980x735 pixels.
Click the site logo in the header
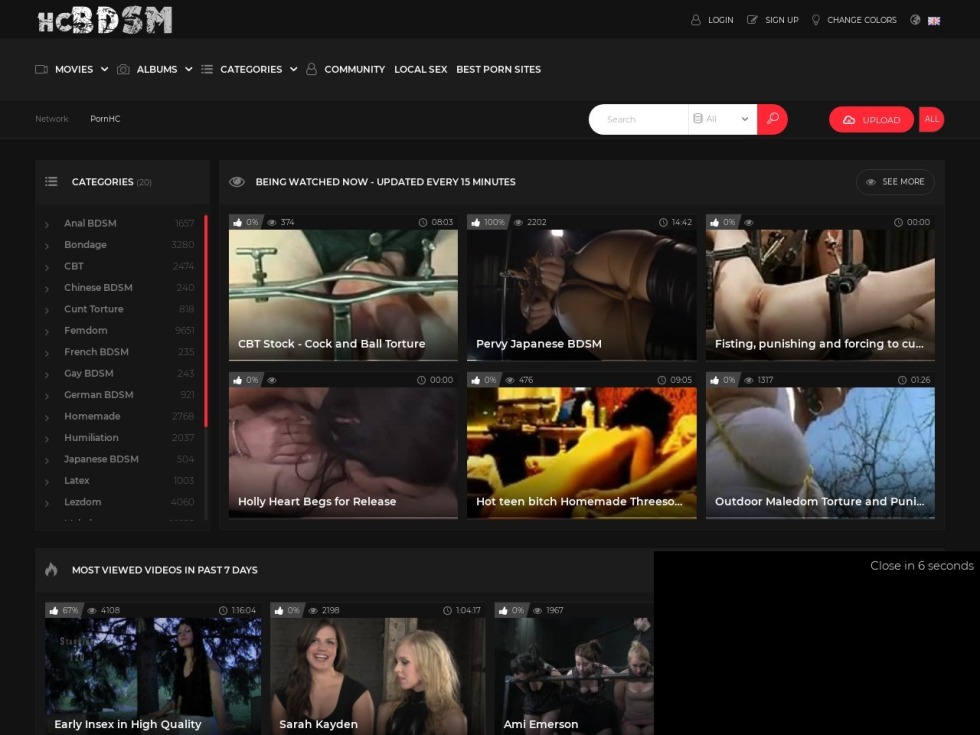point(105,20)
